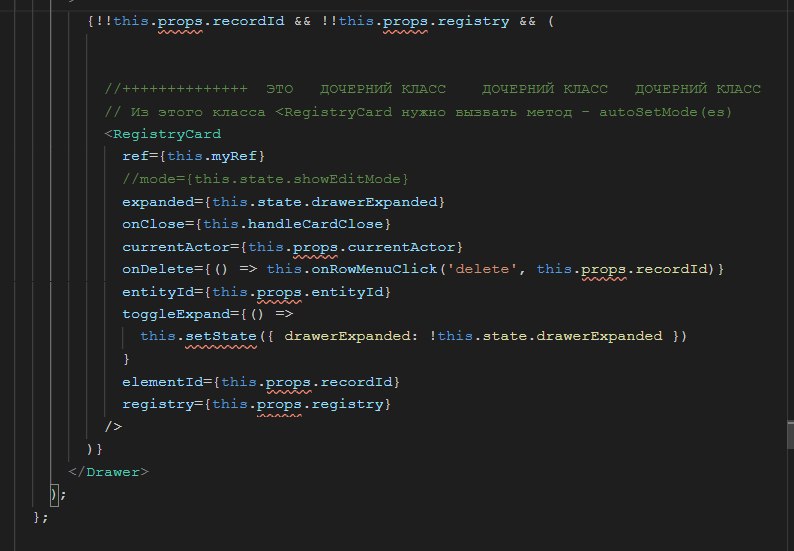Click the drawerExpanded key inside setState object
The image size is (794, 551).
pyautogui.click(x=347, y=336)
